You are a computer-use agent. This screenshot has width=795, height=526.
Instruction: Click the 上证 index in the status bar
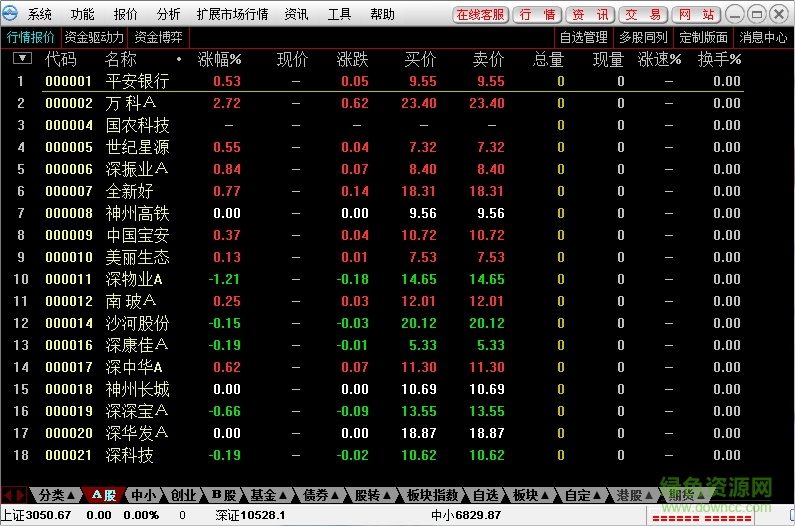coord(36,515)
